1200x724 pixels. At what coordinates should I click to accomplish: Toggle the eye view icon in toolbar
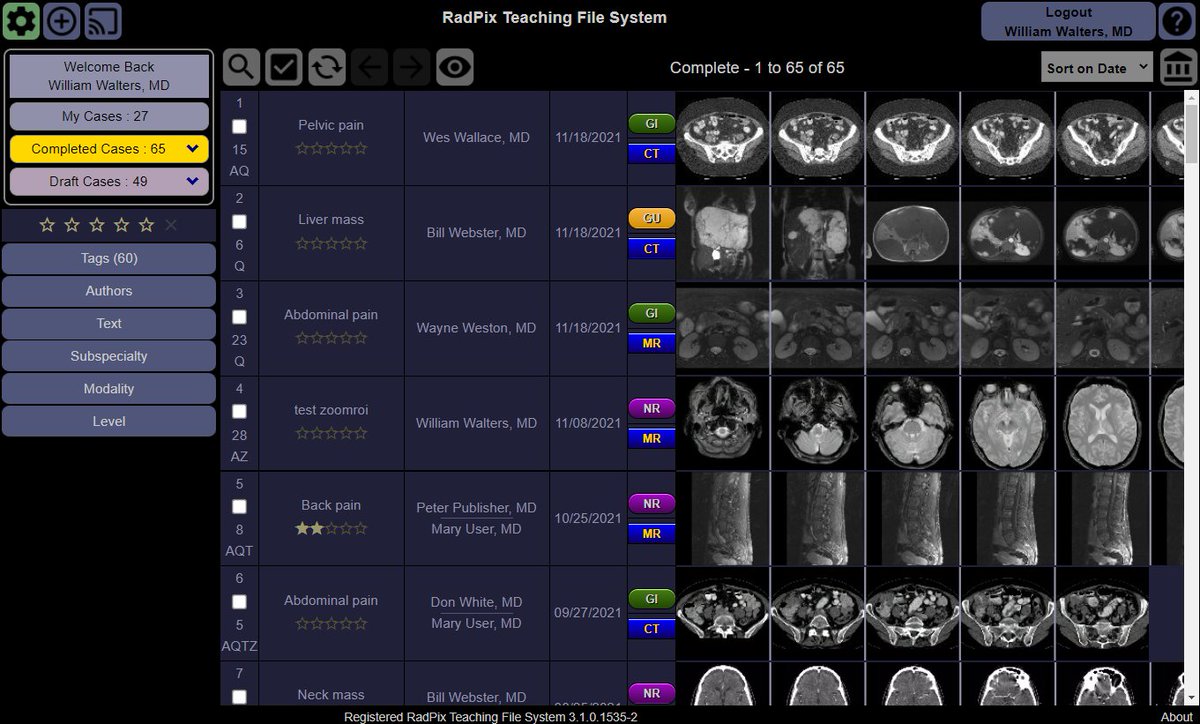[455, 67]
